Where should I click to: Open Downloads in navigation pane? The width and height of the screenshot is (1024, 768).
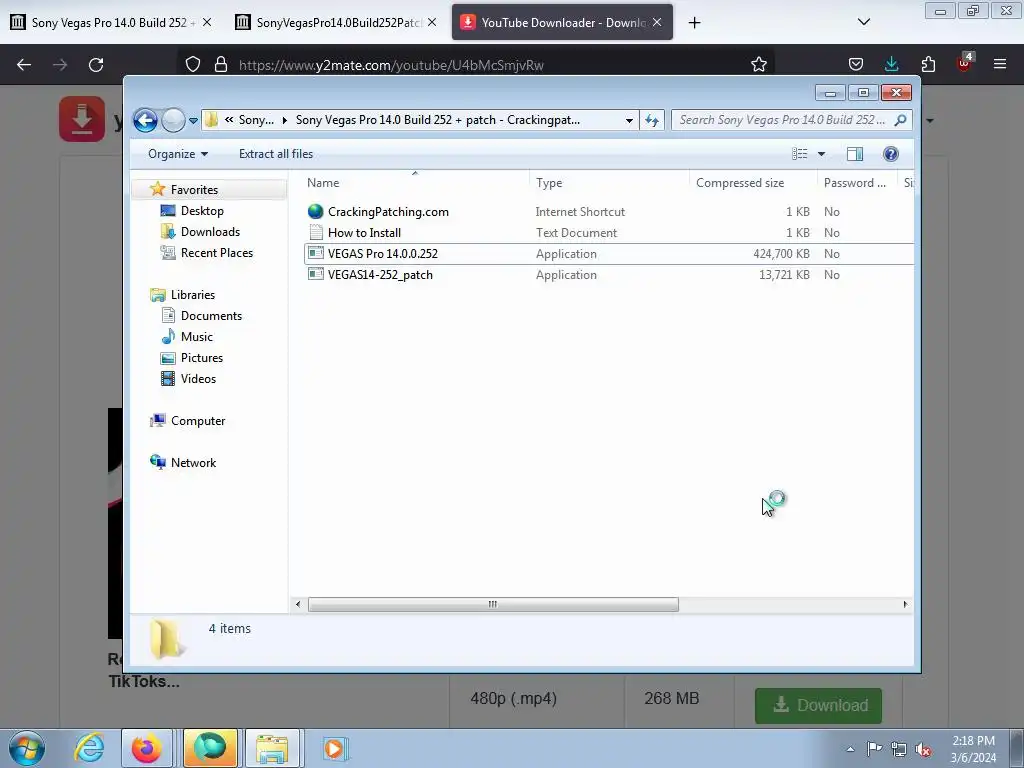(x=210, y=232)
